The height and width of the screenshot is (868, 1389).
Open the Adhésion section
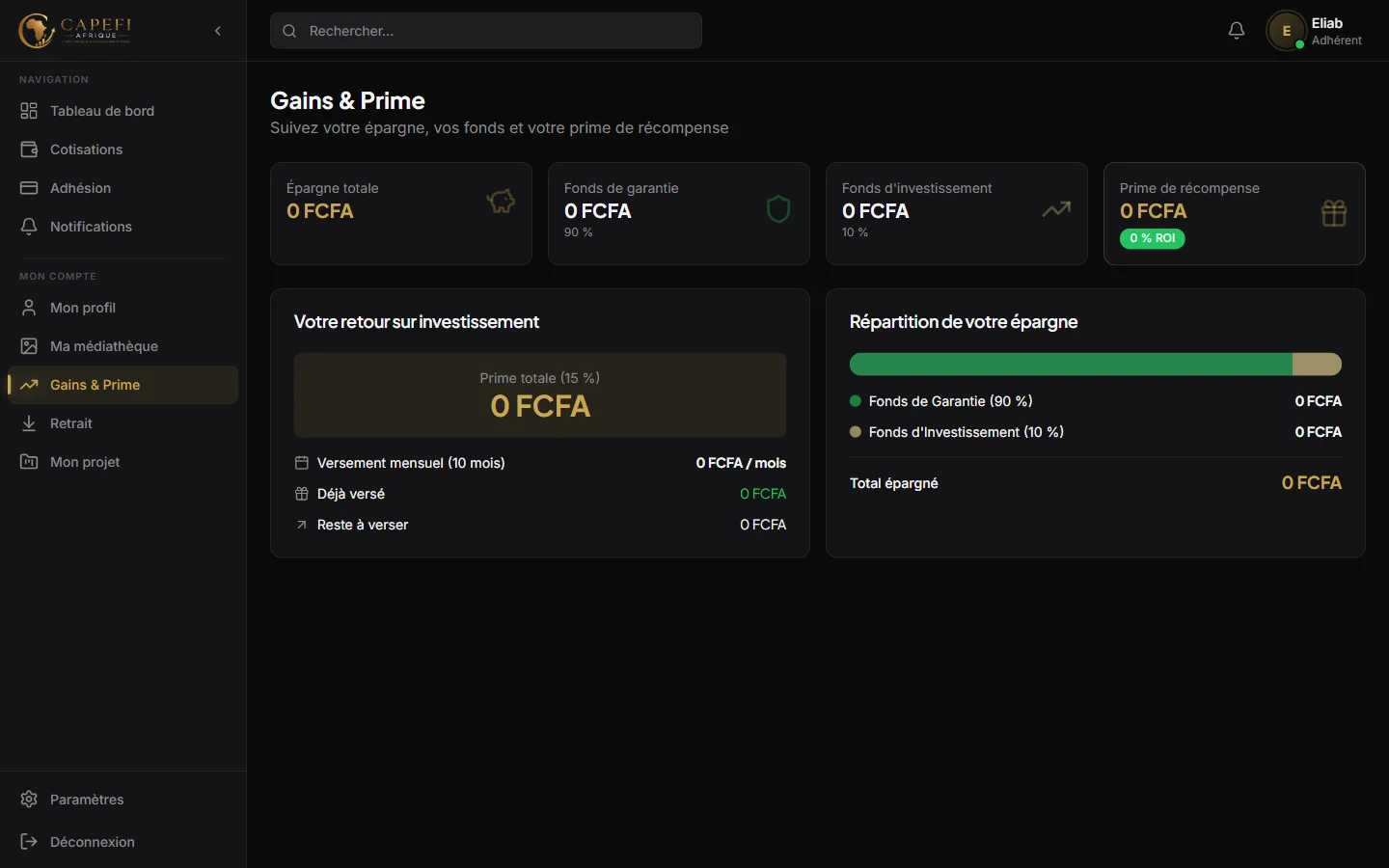pyautogui.click(x=123, y=188)
